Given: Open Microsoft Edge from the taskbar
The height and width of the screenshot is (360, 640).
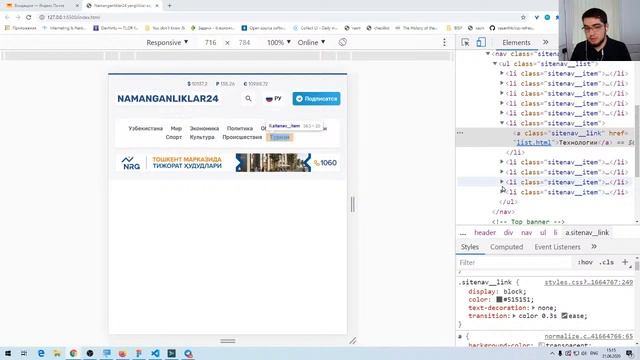Looking at the screenshot, I should click(x=41, y=353).
